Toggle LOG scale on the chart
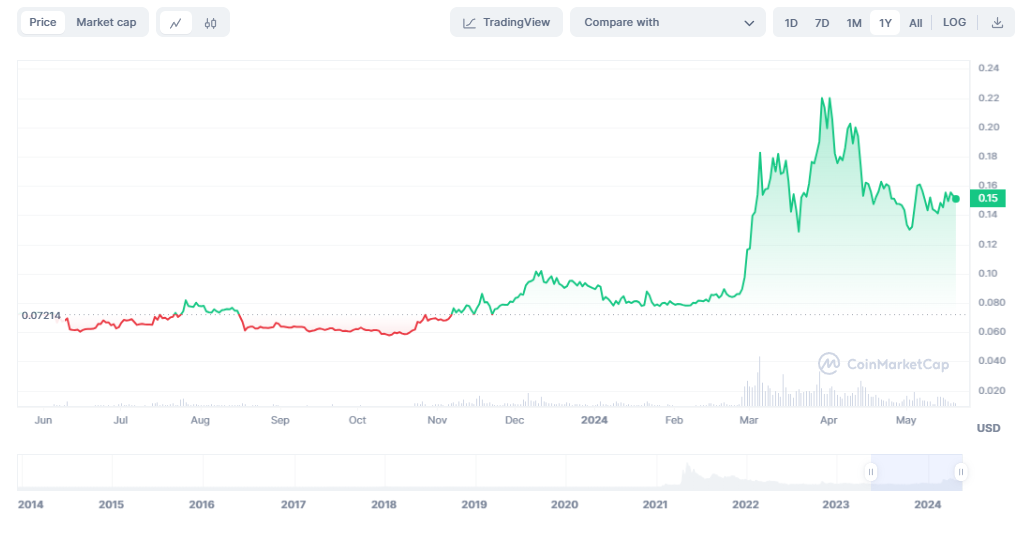This screenshot has height=533, width=1016. [954, 22]
